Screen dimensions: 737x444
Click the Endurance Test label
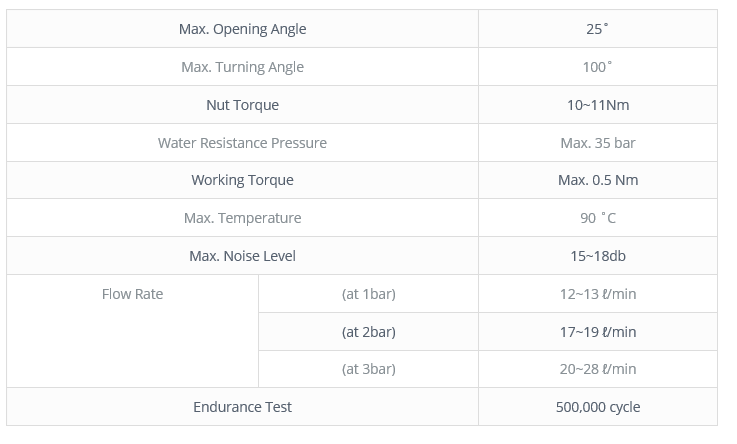coord(243,407)
